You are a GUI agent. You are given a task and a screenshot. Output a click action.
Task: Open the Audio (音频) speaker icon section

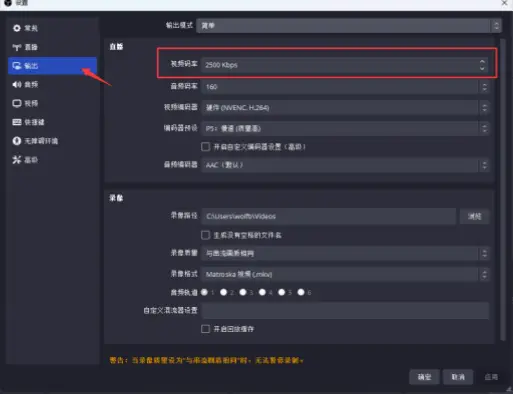coord(17,84)
